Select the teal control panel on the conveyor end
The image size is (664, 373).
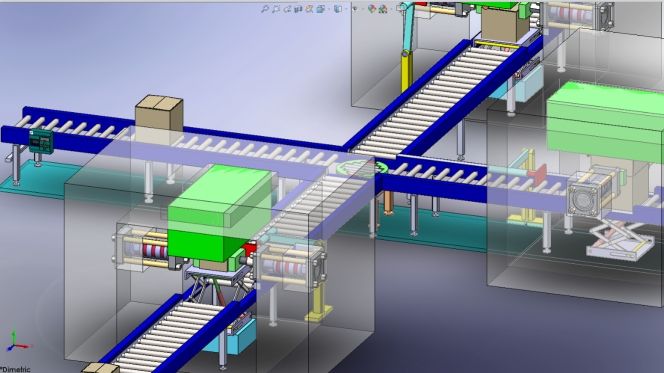coord(41,142)
